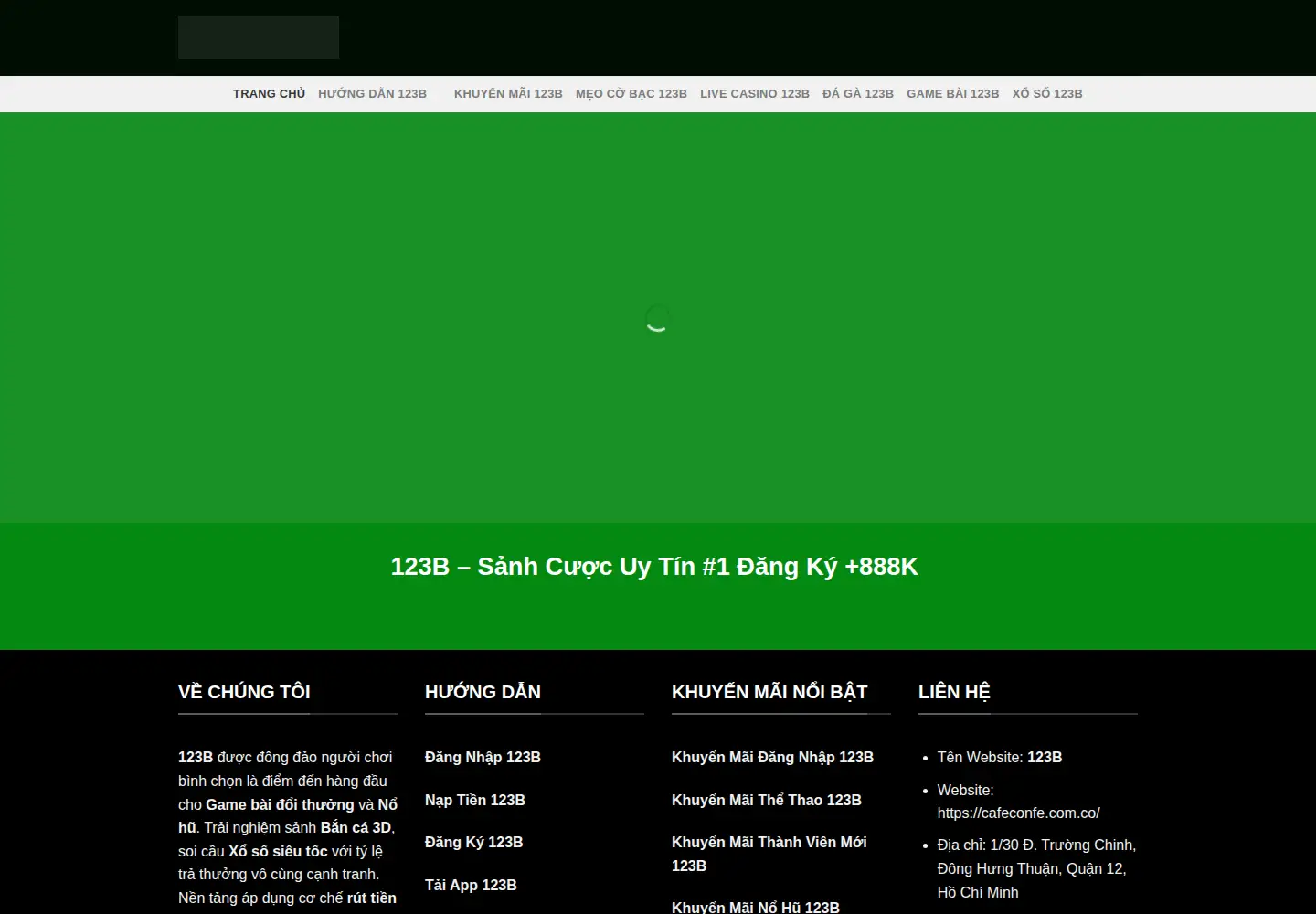This screenshot has width=1316, height=914.
Task: Click the site logo in the header
Action: point(259,37)
